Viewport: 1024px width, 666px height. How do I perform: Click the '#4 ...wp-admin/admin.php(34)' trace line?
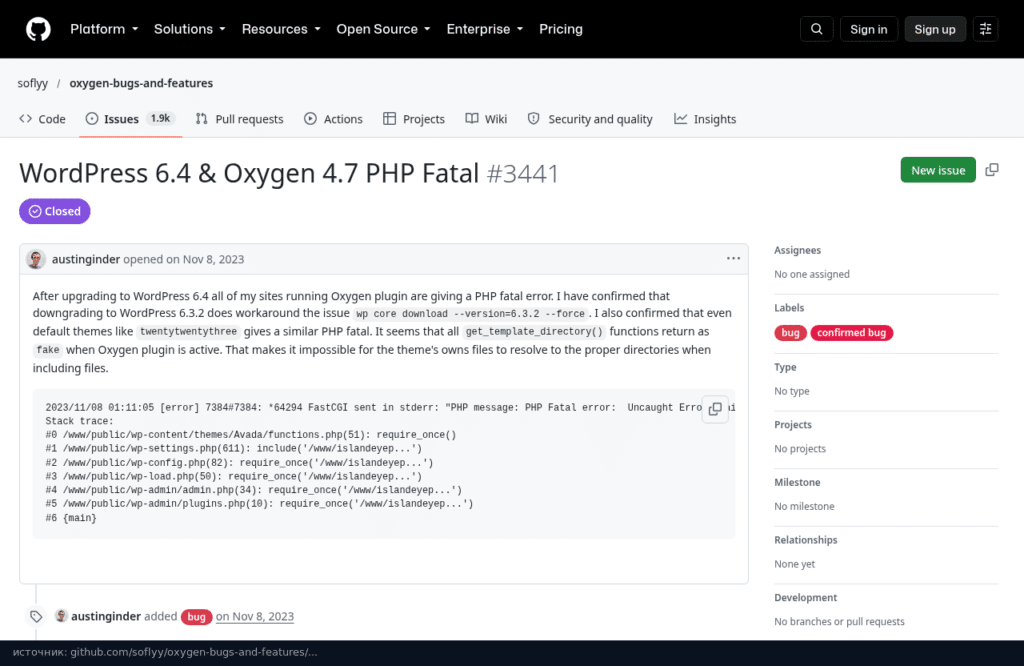253,490
